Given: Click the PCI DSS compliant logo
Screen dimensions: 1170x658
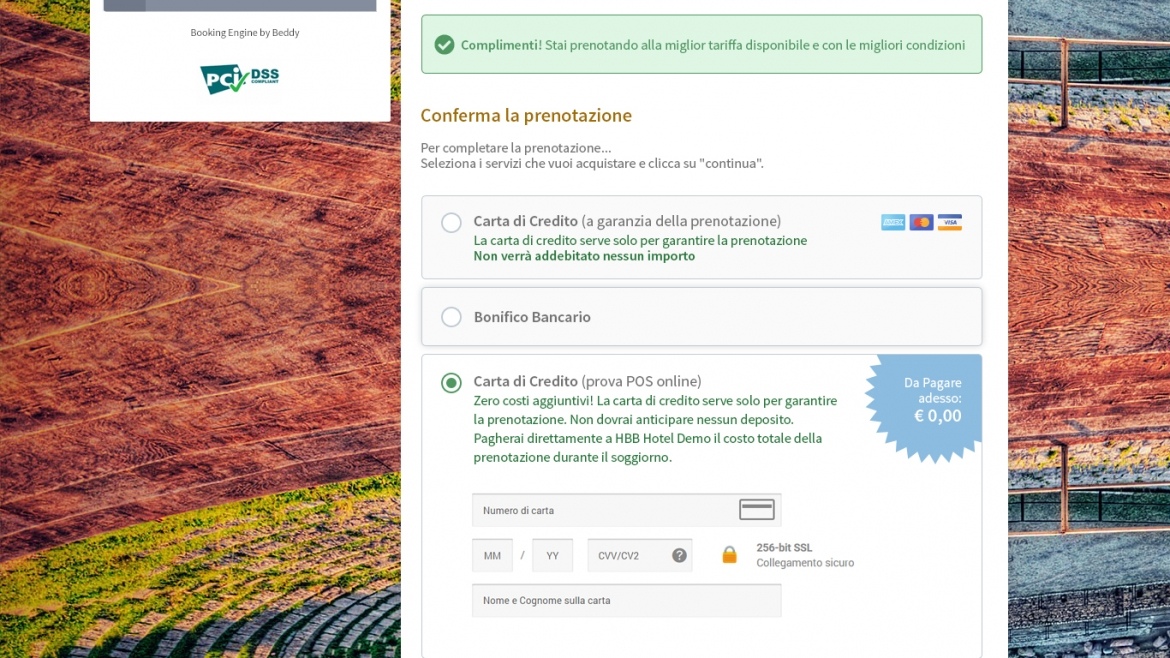Looking at the screenshot, I should pyautogui.click(x=240, y=78).
